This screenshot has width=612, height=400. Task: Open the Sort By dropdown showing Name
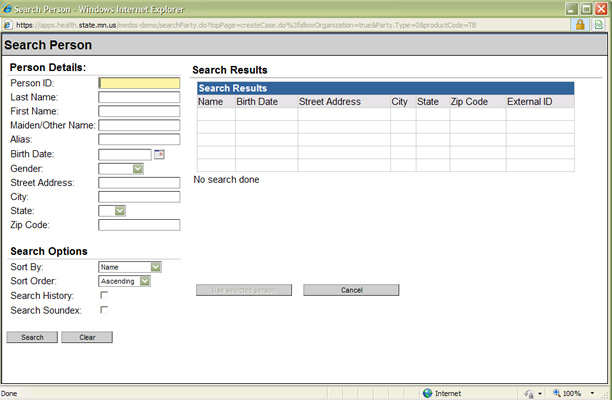coord(130,267)
